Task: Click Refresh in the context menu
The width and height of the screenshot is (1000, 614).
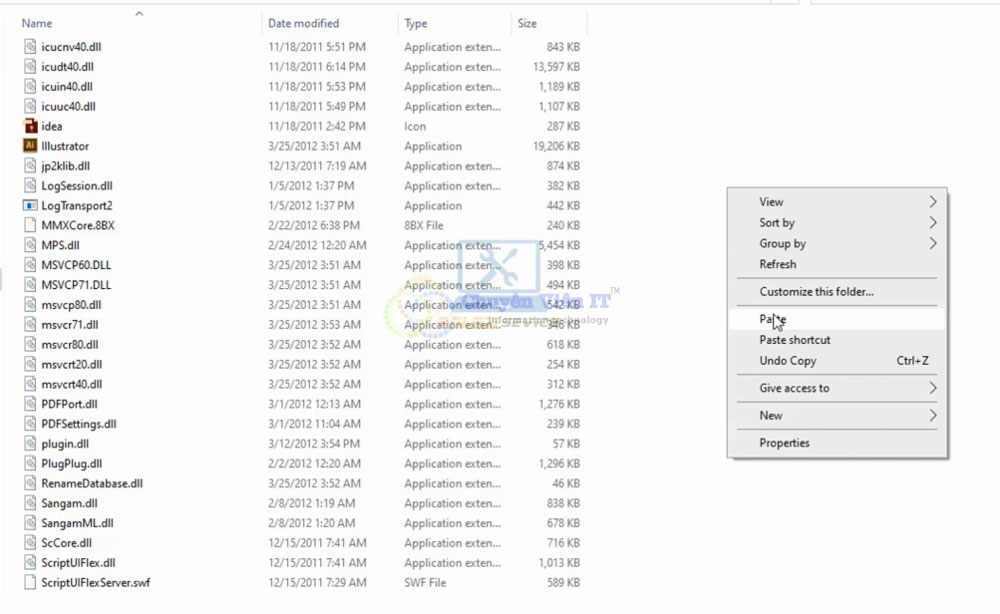Action: point(777,264)
